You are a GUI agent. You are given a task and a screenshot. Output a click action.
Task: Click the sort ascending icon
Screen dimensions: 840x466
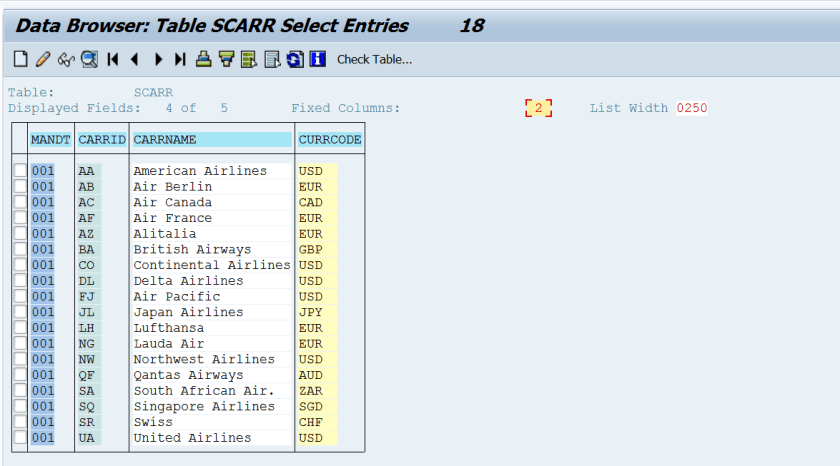(x=204, y=59)
